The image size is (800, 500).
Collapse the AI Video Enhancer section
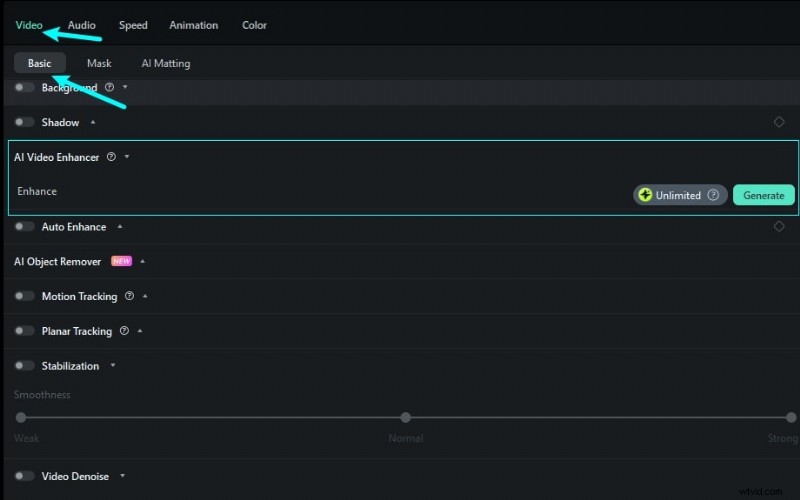pos(127,157)
